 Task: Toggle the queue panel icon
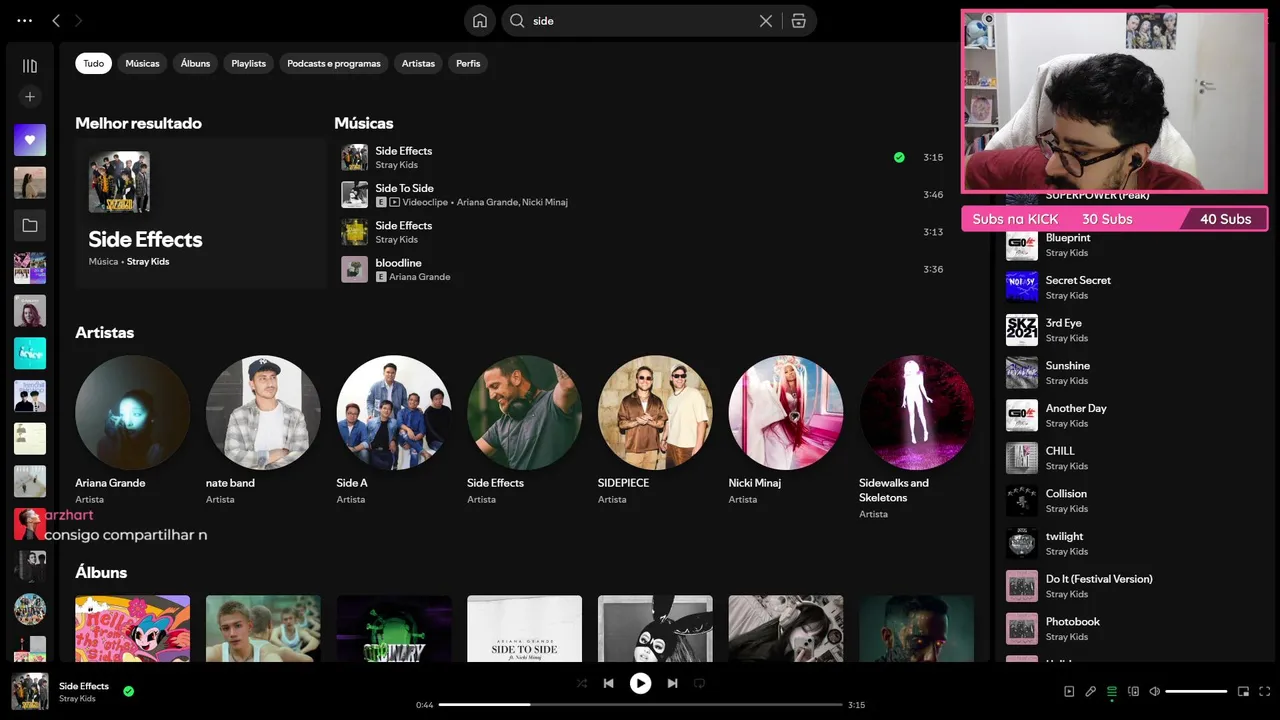1112,691
